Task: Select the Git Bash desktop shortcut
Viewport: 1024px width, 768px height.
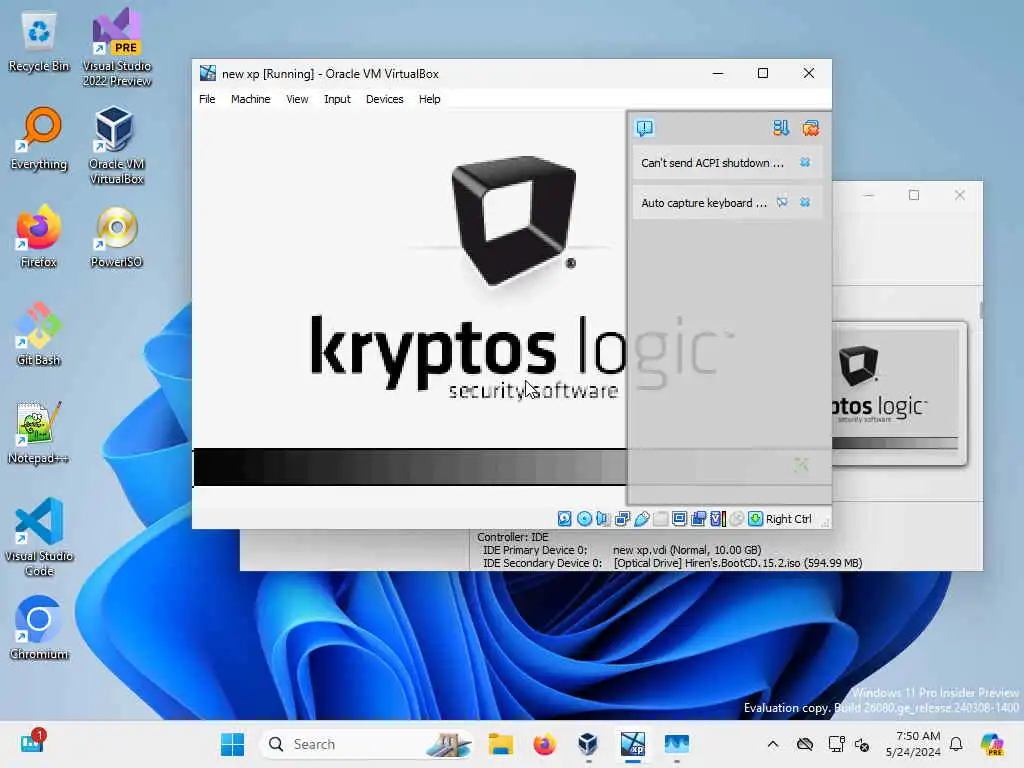Action: pos(39,334)
